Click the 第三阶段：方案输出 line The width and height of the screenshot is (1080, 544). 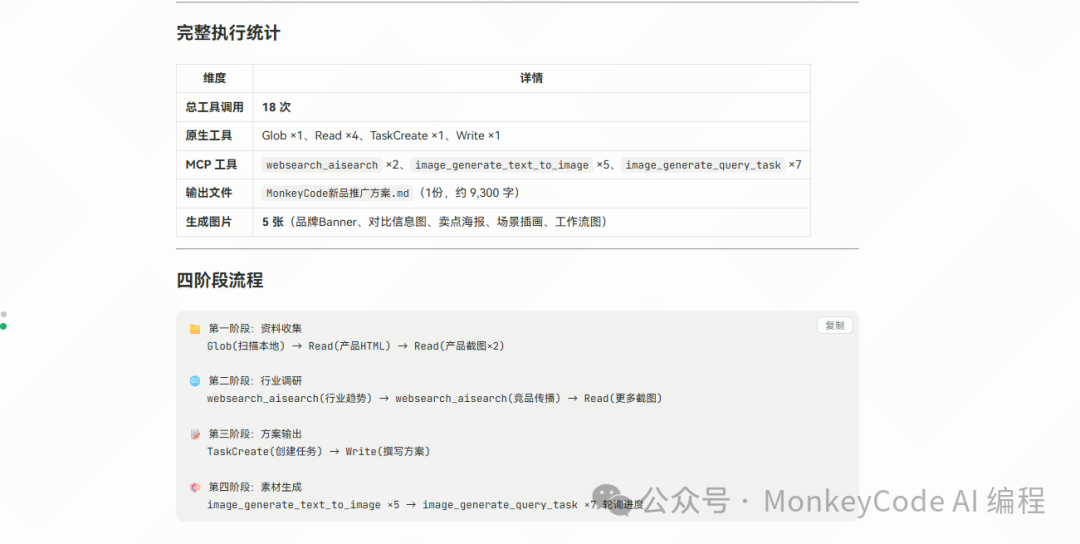coord(255,434)
